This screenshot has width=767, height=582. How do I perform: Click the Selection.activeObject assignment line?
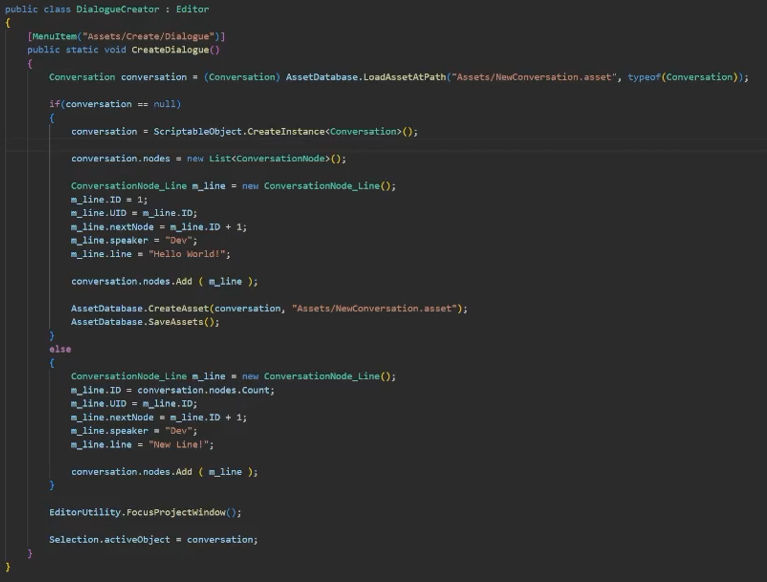click(x=153, y=539)
